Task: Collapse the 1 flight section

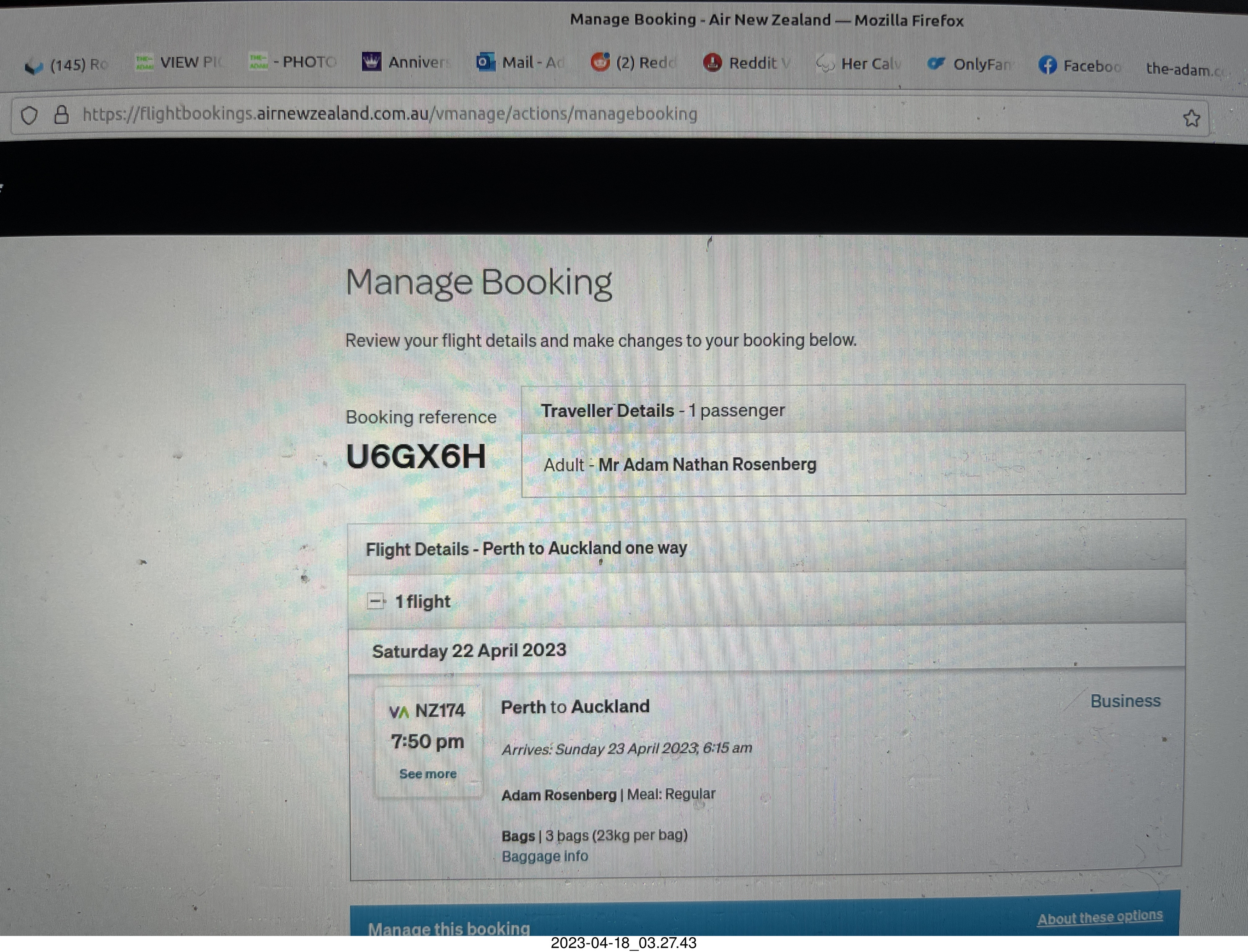Action: point(375,601)
